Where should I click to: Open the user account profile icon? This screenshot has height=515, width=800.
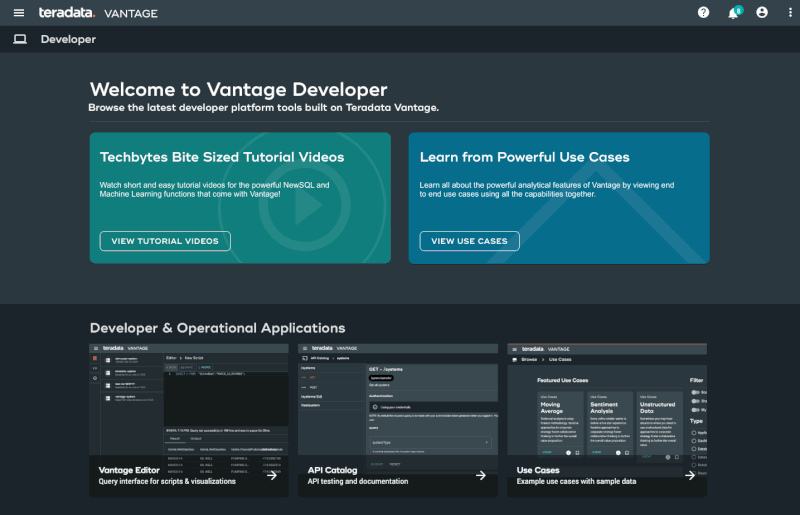click(x=762, y=13)
